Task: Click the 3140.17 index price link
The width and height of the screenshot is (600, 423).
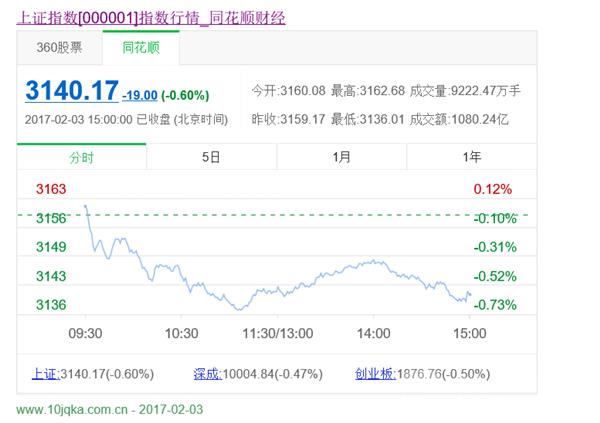Action: pos(71,92)
